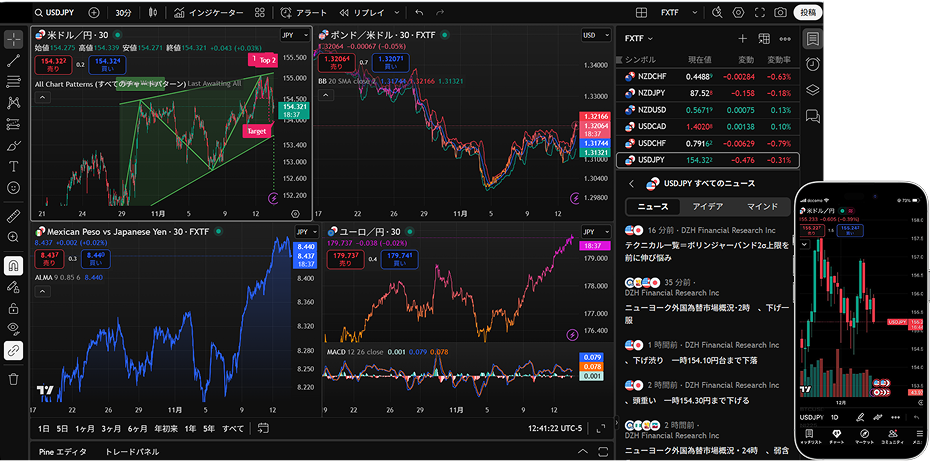931x461 pixels.
Task: Open the FXTF watchlist dropdown
Action: (x=639, y=39)
